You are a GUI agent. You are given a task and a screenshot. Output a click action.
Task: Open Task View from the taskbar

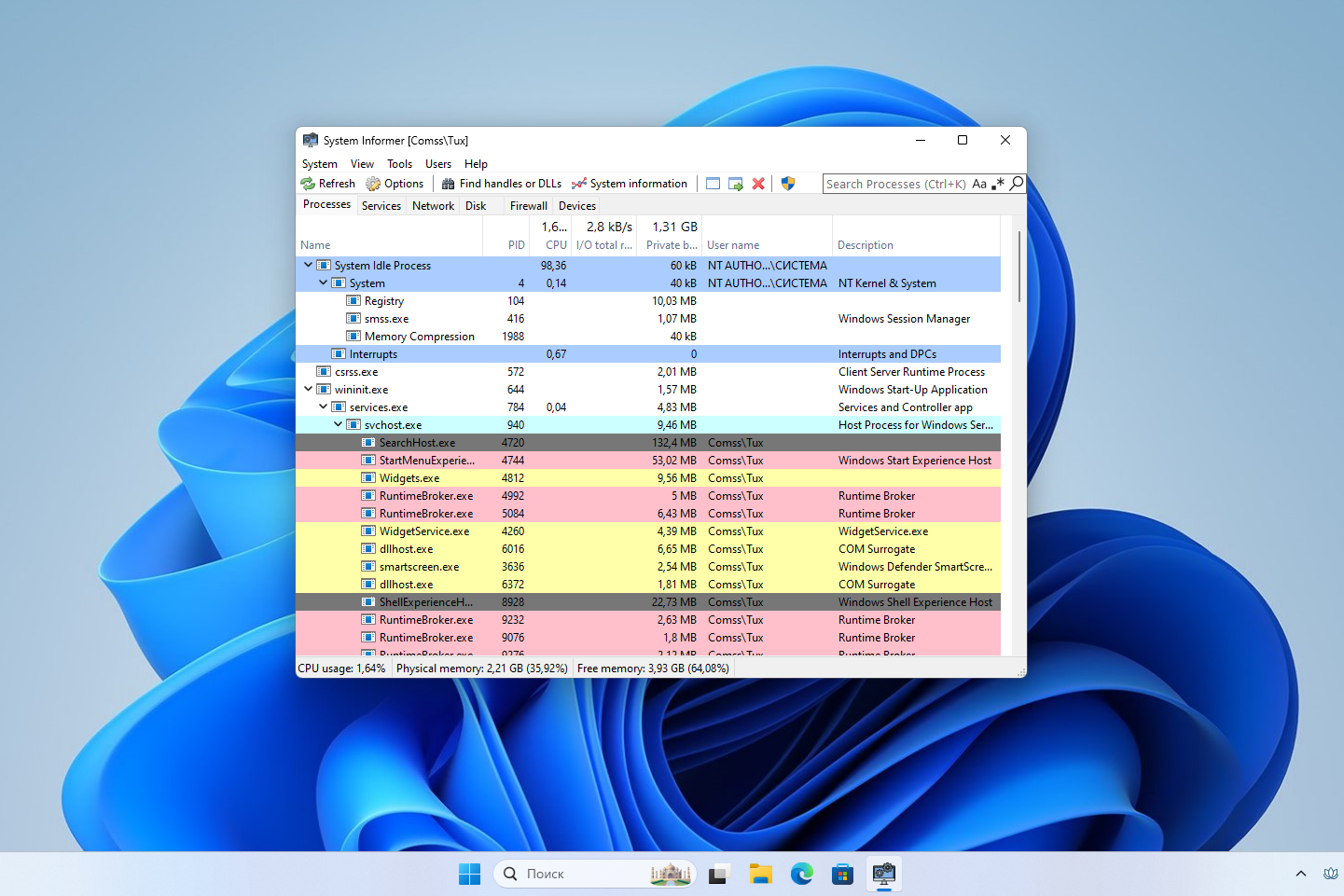(x=718, y=874)
